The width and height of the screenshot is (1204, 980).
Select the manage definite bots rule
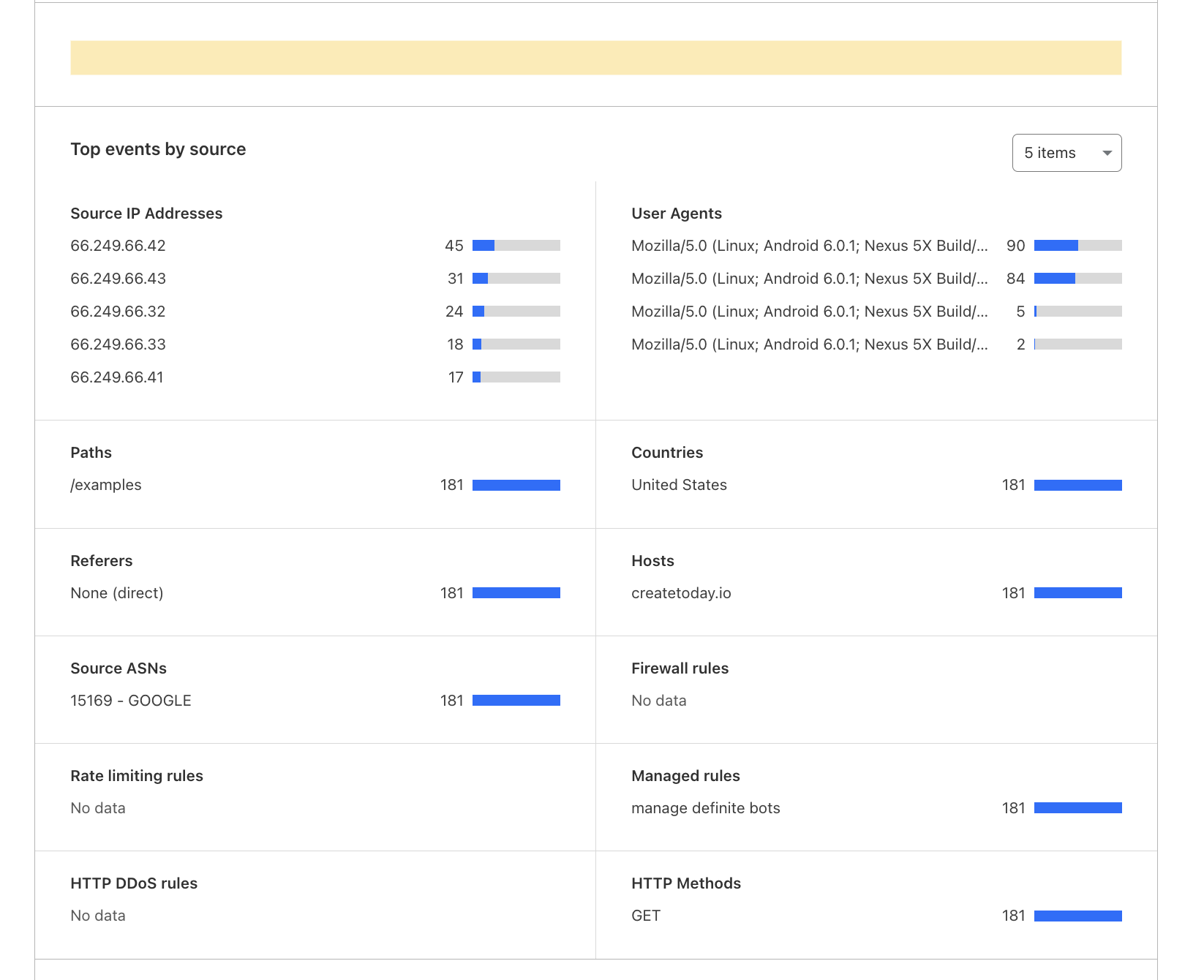705,808
